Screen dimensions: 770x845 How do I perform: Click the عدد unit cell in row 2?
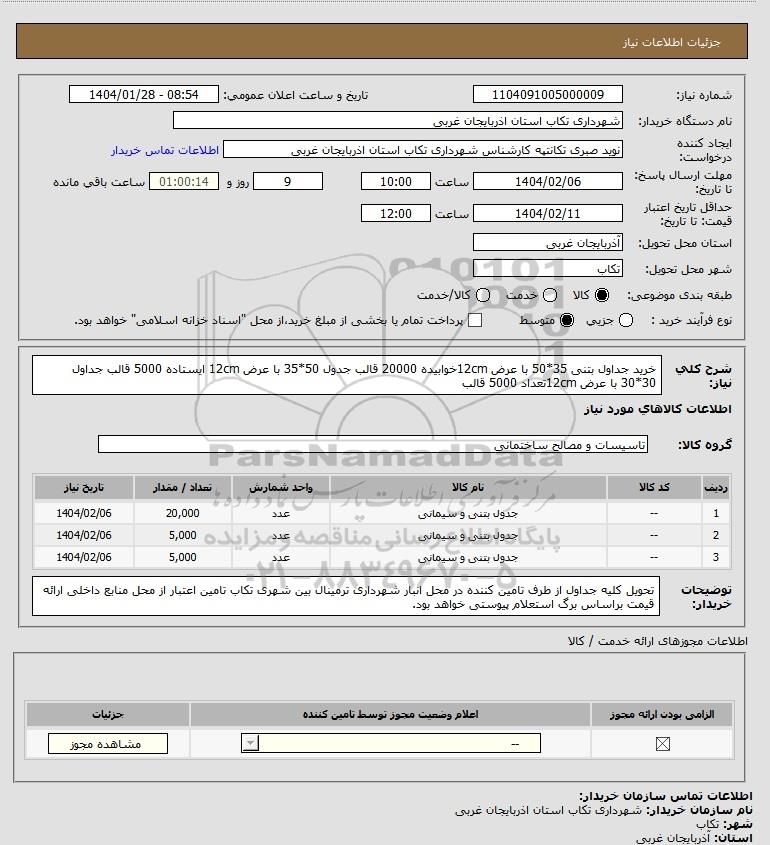281,535
